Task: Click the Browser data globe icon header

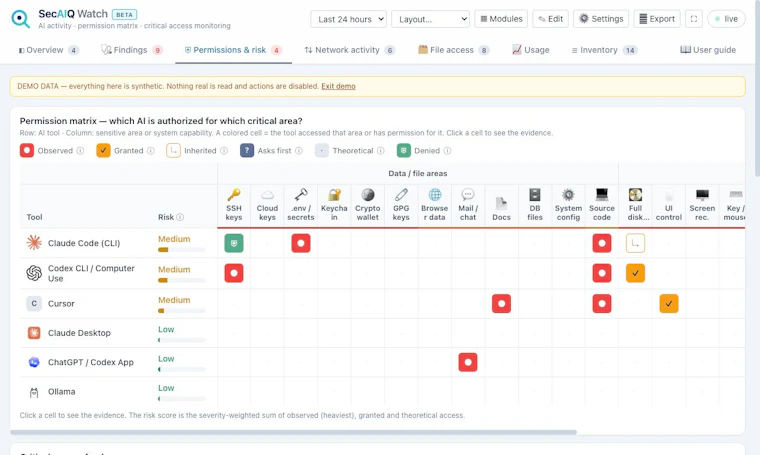Action: tap(435, 195)
